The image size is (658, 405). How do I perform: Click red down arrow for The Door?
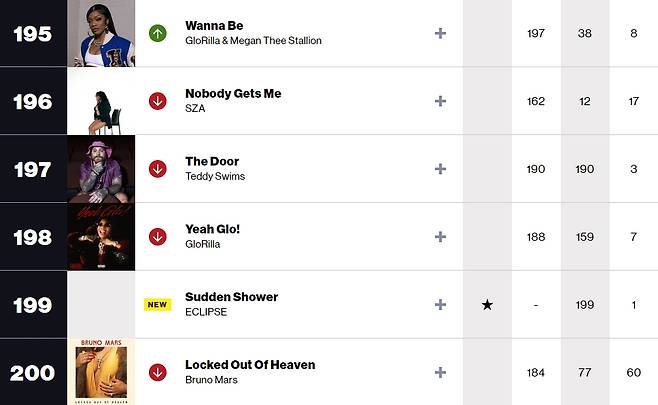[157, 169]
